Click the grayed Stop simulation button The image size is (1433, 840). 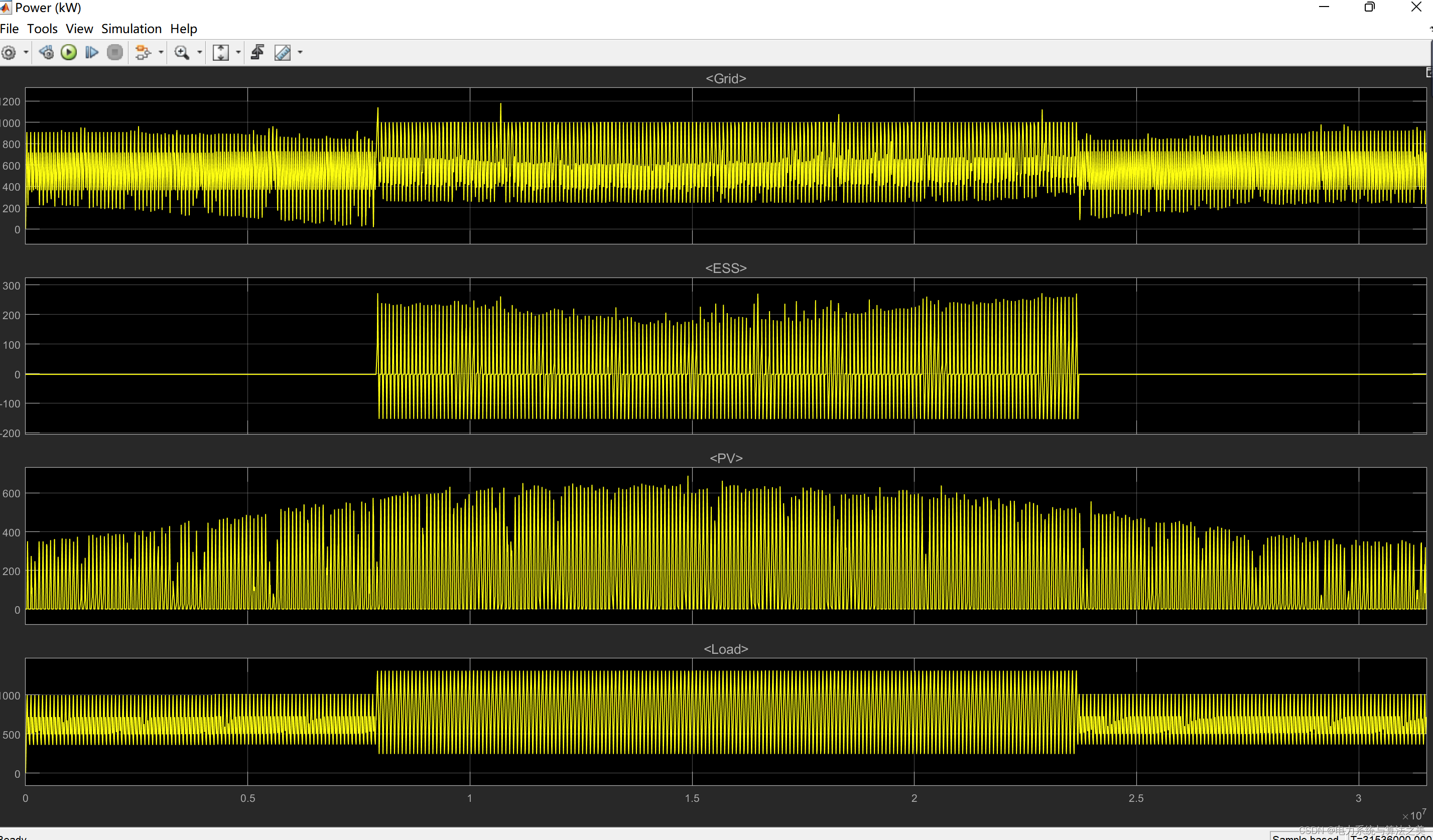115,53
